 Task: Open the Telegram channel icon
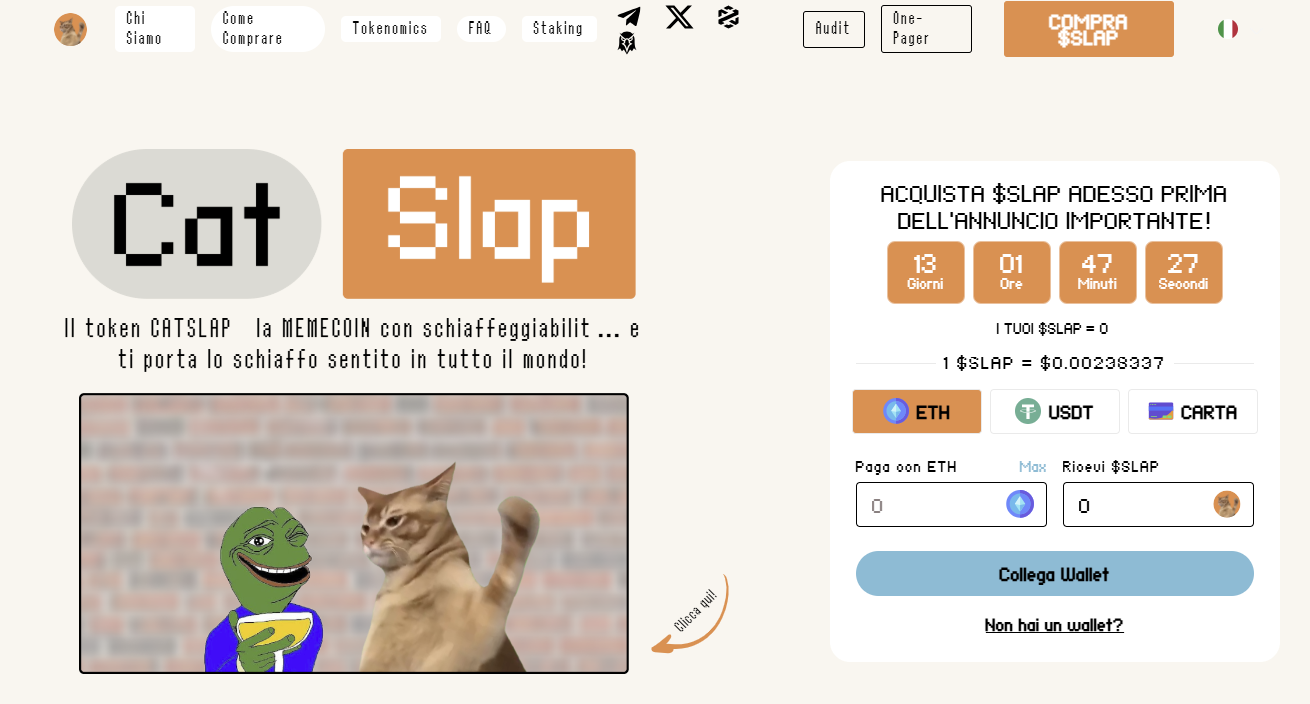click(x=629, y=17)
